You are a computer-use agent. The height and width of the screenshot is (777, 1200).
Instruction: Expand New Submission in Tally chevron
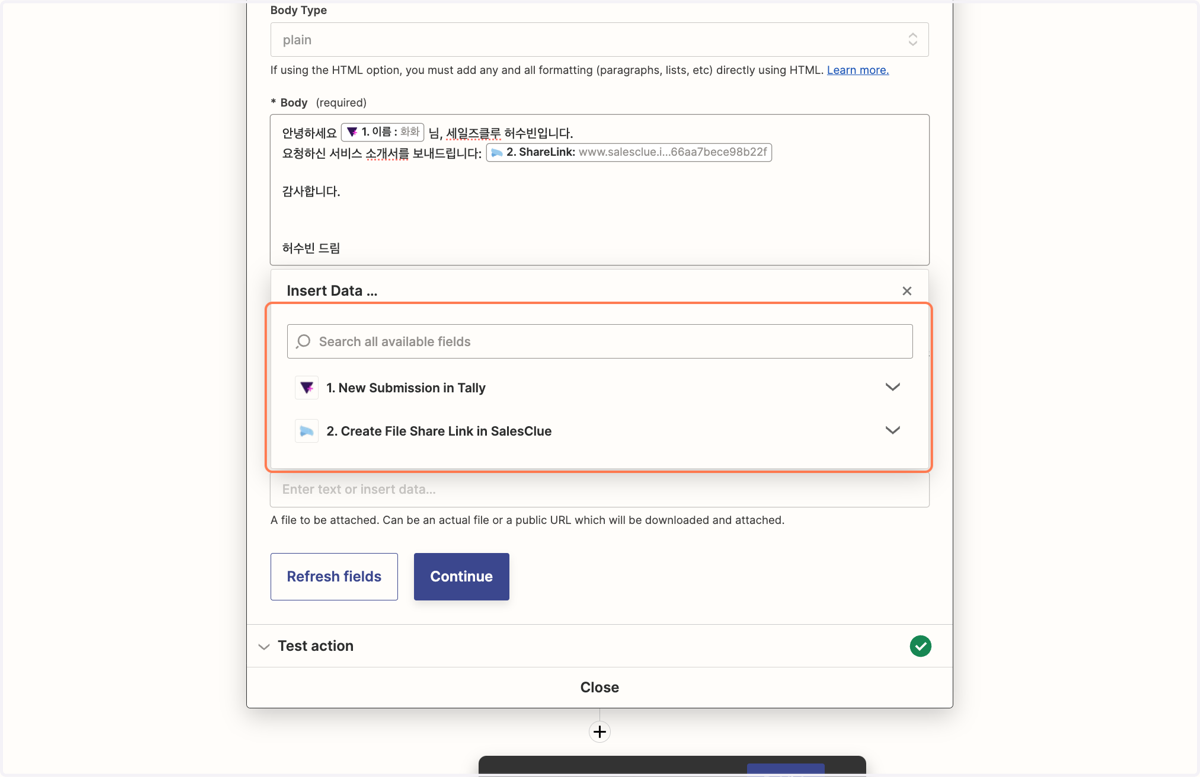tap(893, 387)
